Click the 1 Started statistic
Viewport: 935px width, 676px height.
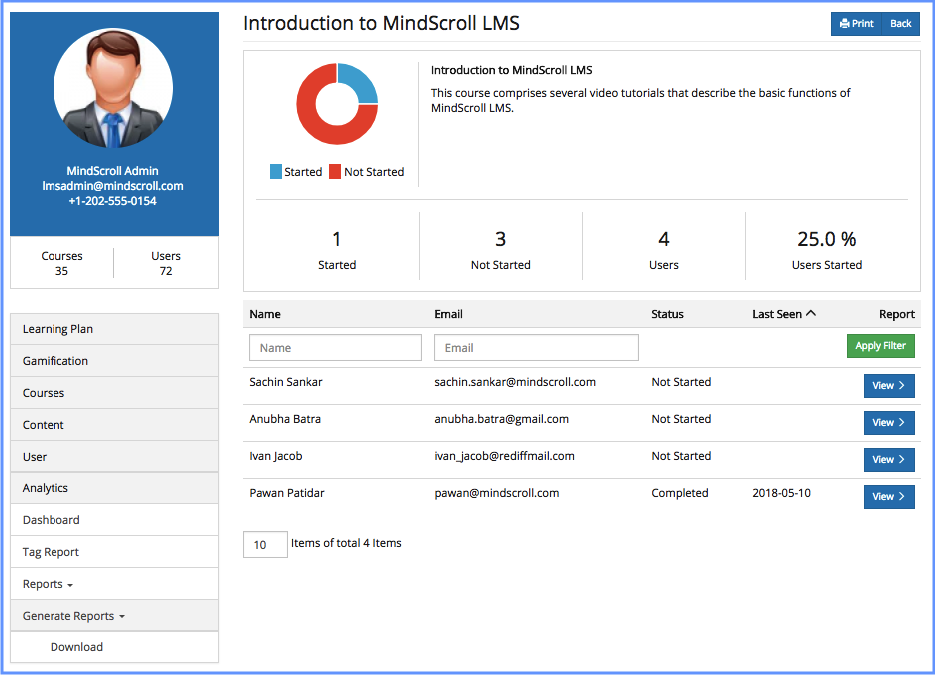(337, 250)
